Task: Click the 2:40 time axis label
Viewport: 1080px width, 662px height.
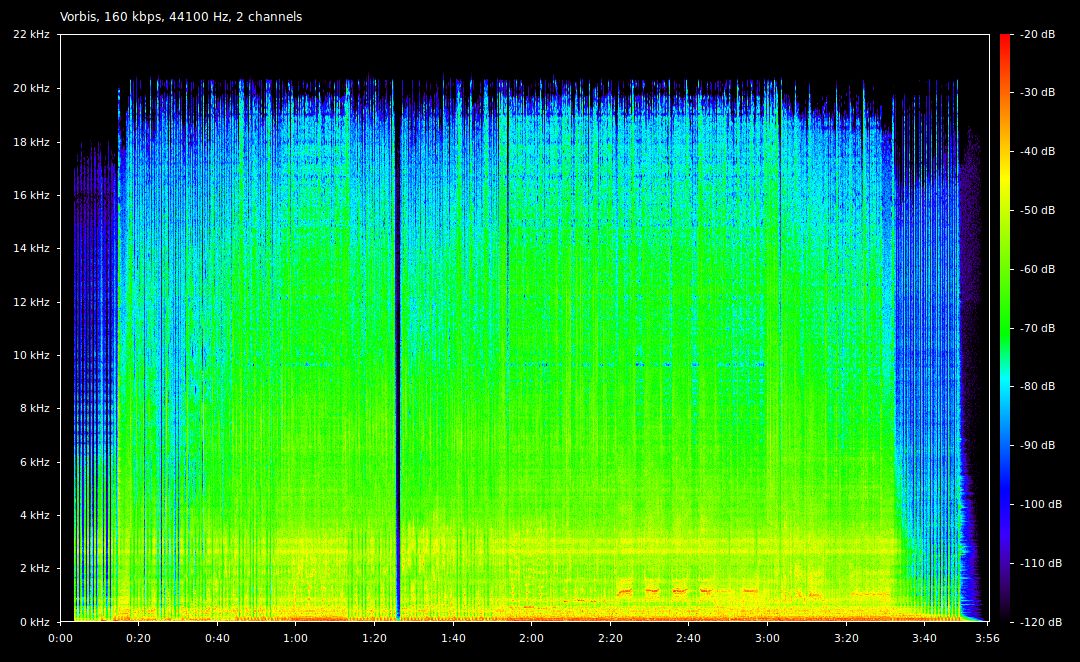Action: tap(689, 638)
